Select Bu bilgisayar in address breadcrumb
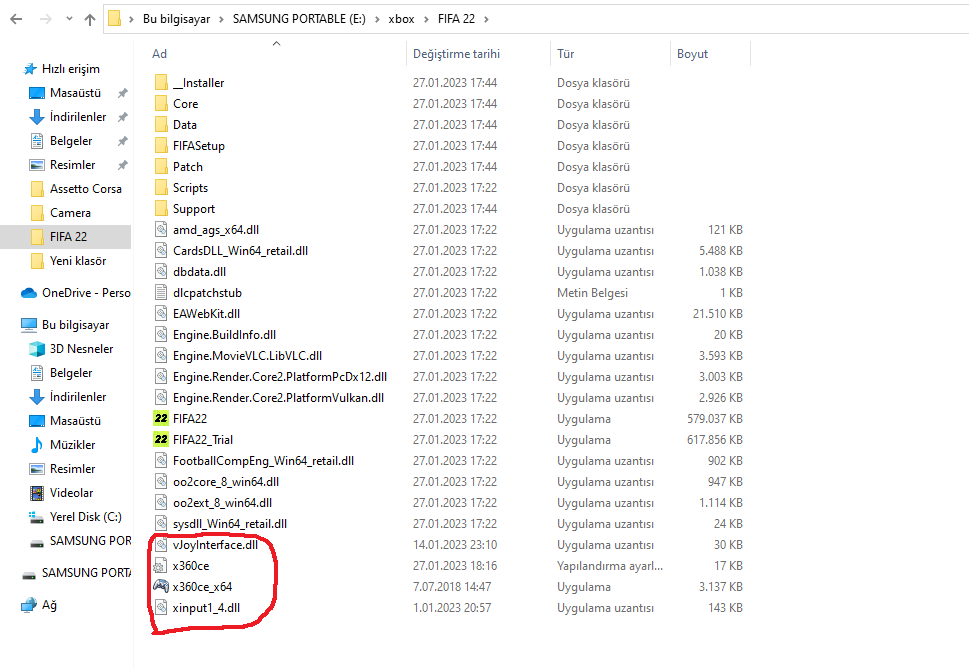969x670 pixels. (176, 19)
